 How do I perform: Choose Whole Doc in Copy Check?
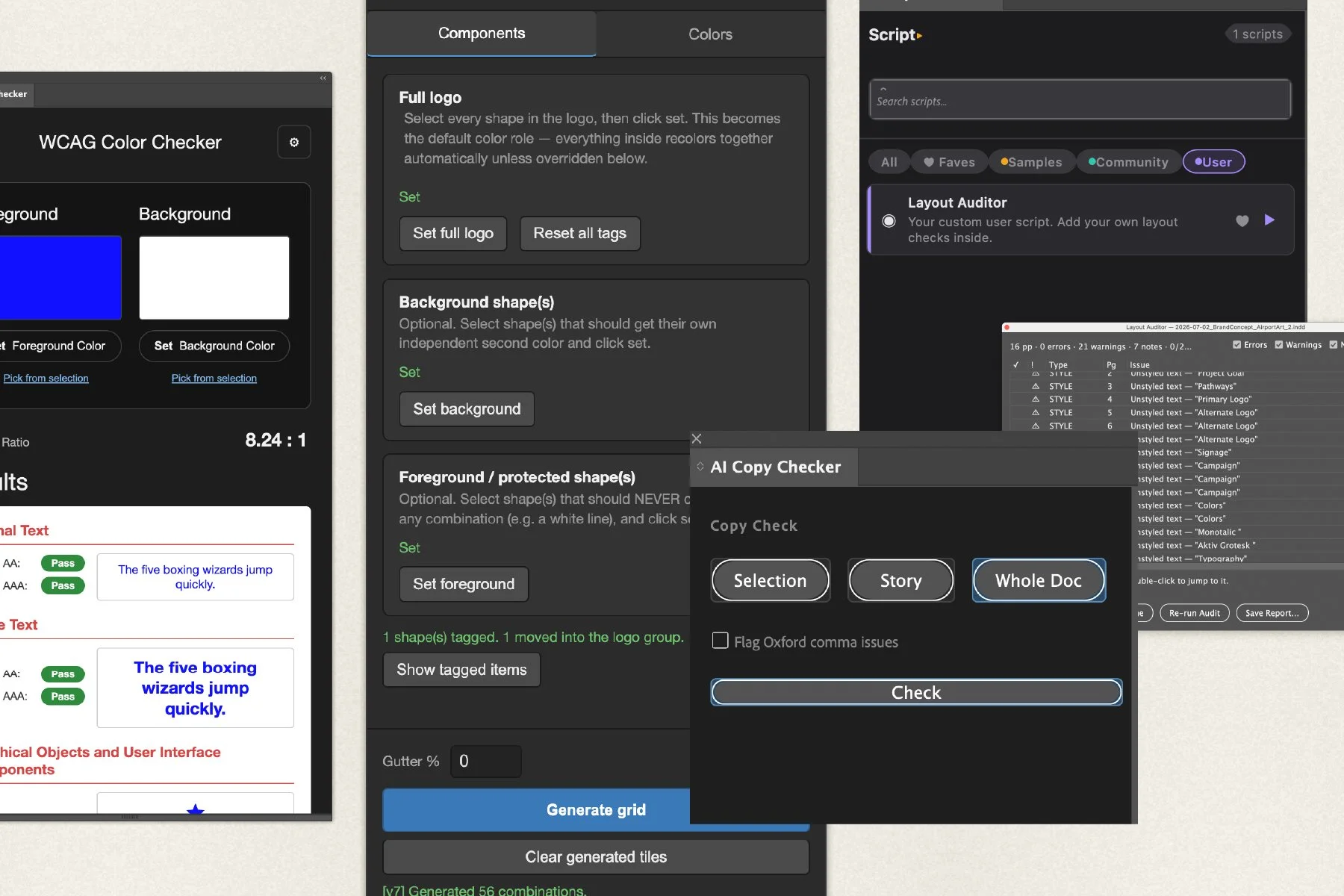pyautogui.click(x=1038, y=580)
